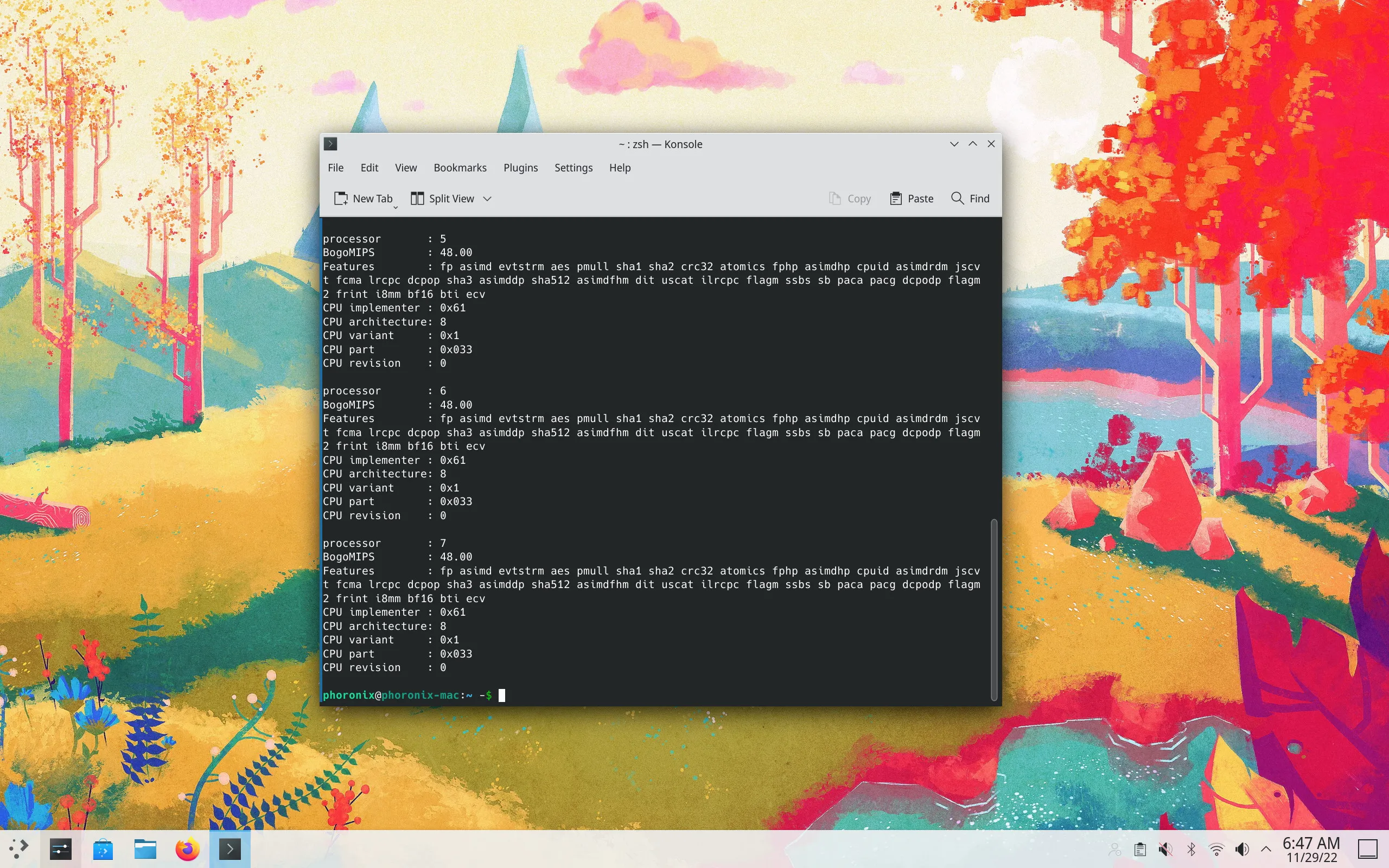
Task: Click the shell prompt cursor line
Action: [x=502, y=695]
